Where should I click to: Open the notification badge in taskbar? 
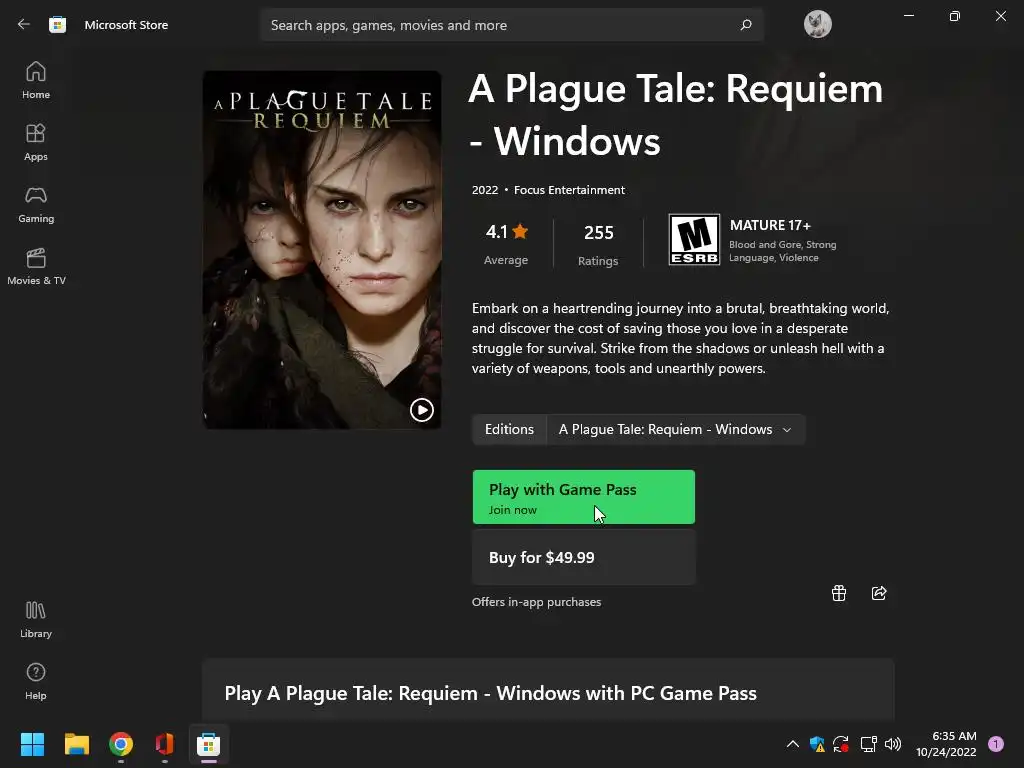[996, 743]
